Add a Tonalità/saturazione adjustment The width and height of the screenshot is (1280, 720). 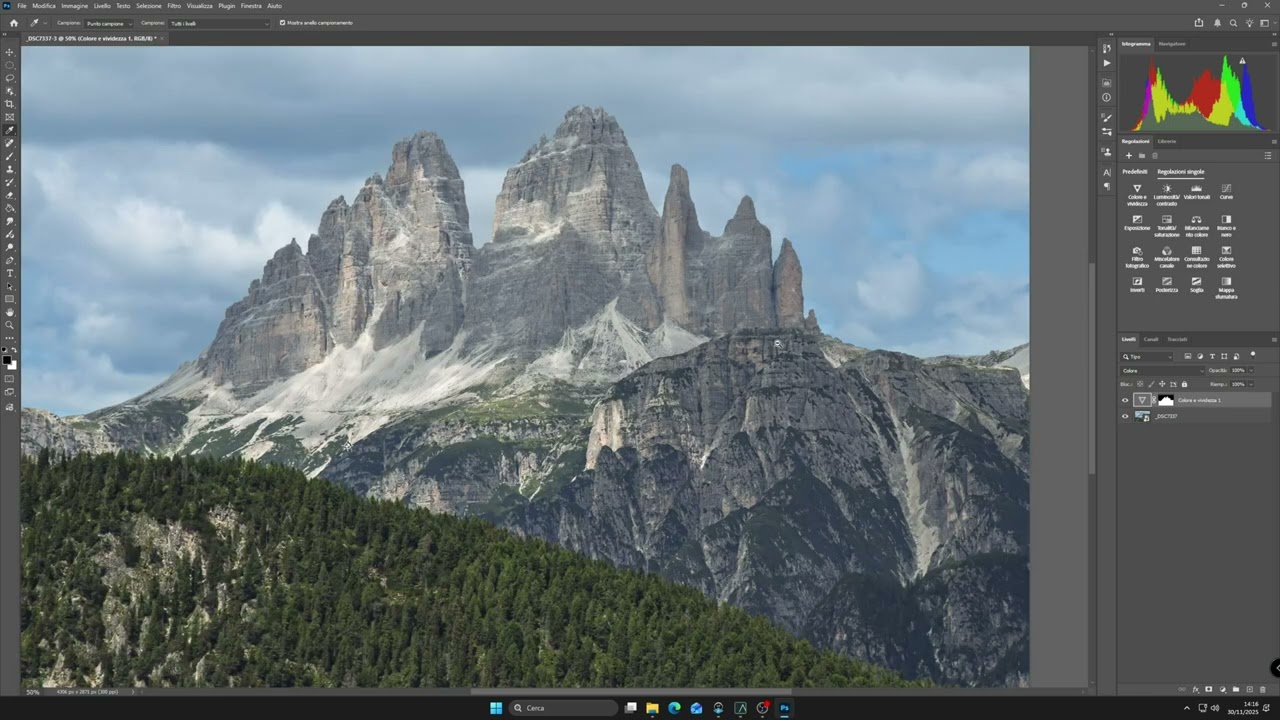coord(1166,225)
